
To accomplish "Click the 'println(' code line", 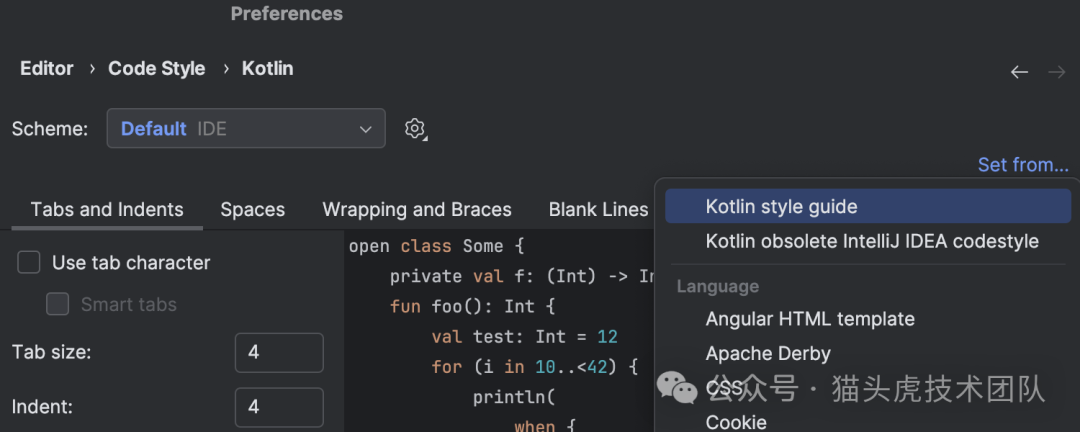I will [514, 398].
